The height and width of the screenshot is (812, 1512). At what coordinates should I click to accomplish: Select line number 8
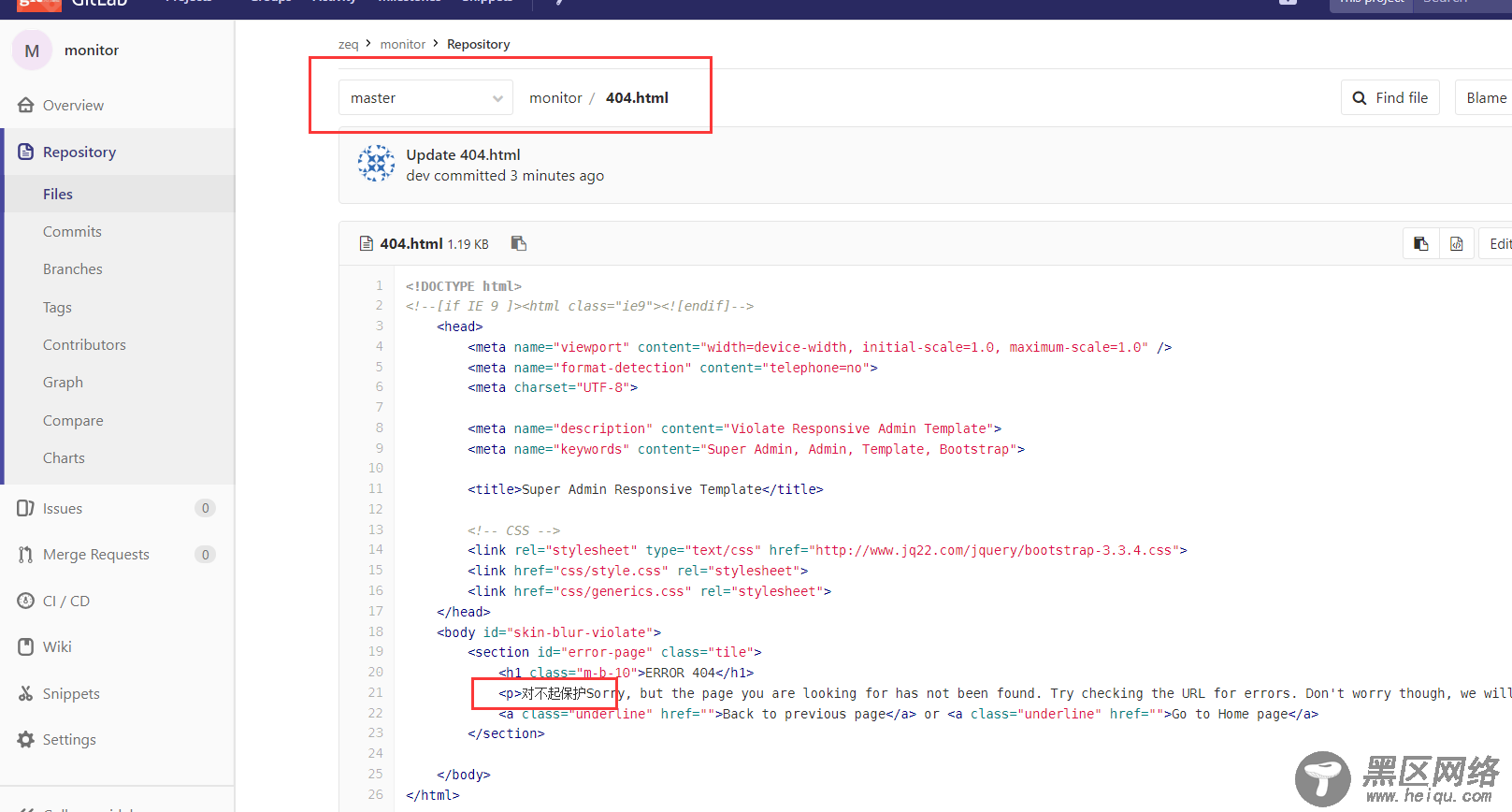click(x=380, y=428)
